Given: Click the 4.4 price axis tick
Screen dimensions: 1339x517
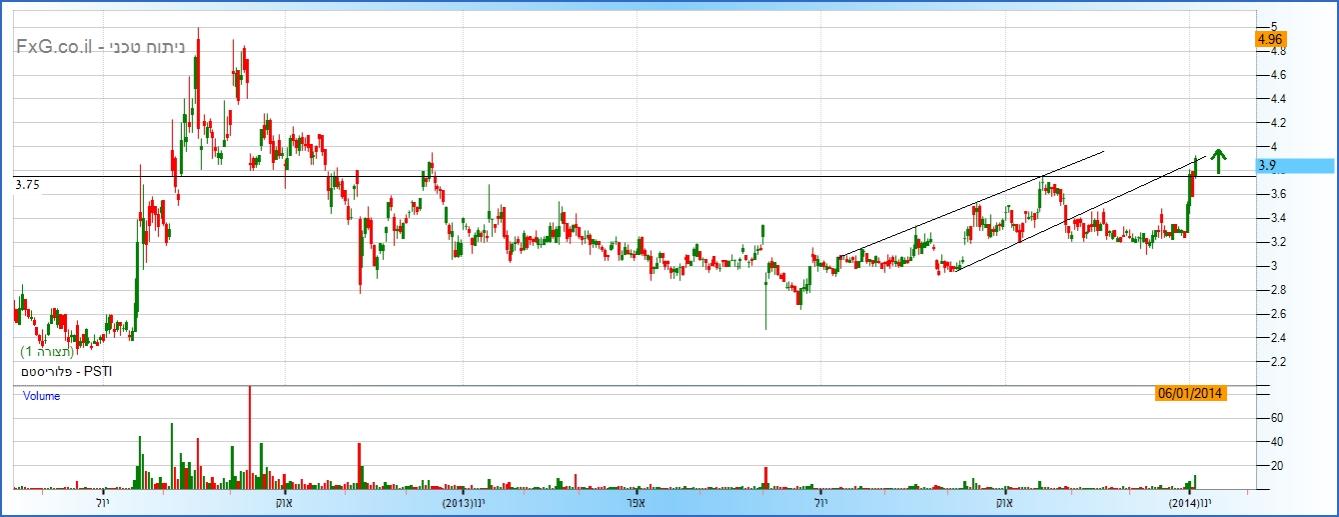Looking at the screenshot, I should coord(1278,99).
